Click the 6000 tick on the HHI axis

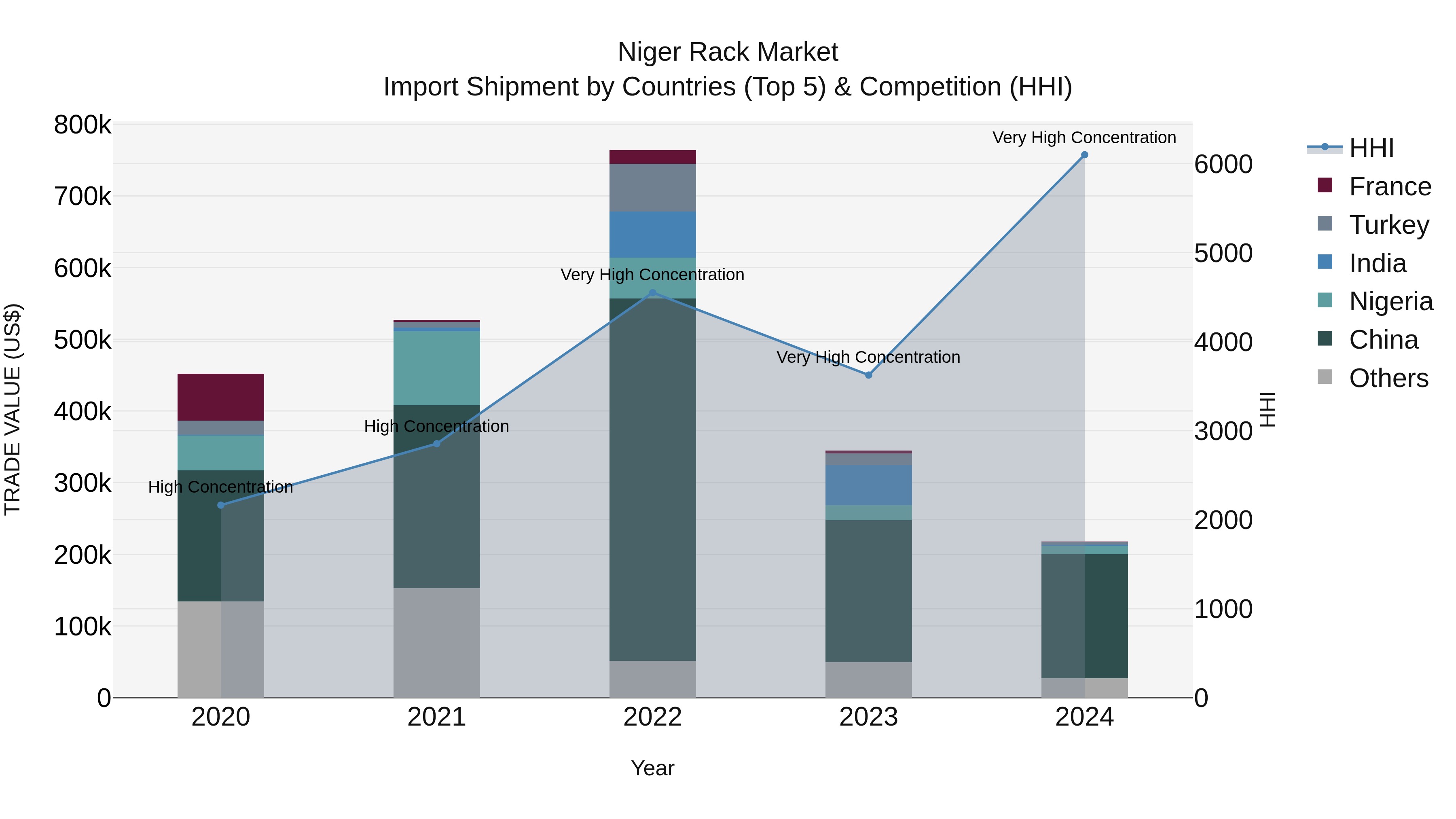(x=1224, y=165)
